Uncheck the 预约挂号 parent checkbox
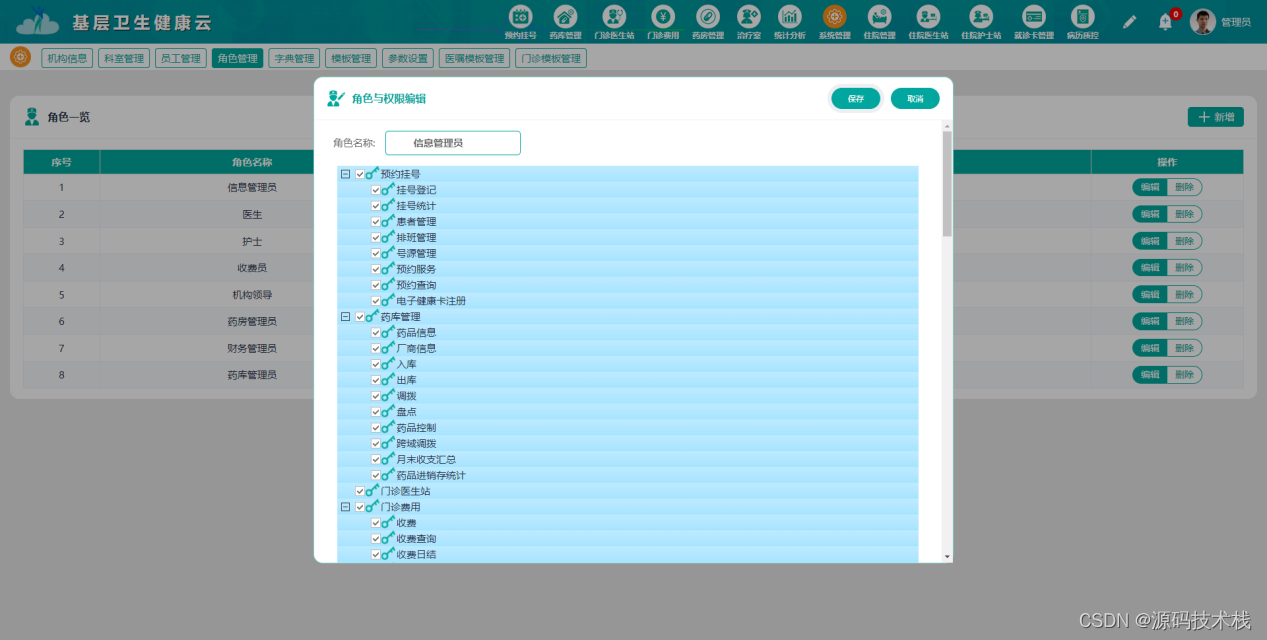Screen dimensions: 1267x640 pos(360,174)
